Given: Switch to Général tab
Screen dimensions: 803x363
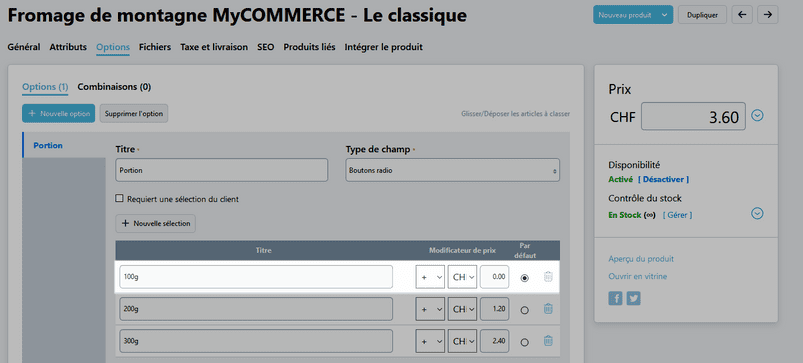Looking at the screenshot, I should click(x=24, y=47).
